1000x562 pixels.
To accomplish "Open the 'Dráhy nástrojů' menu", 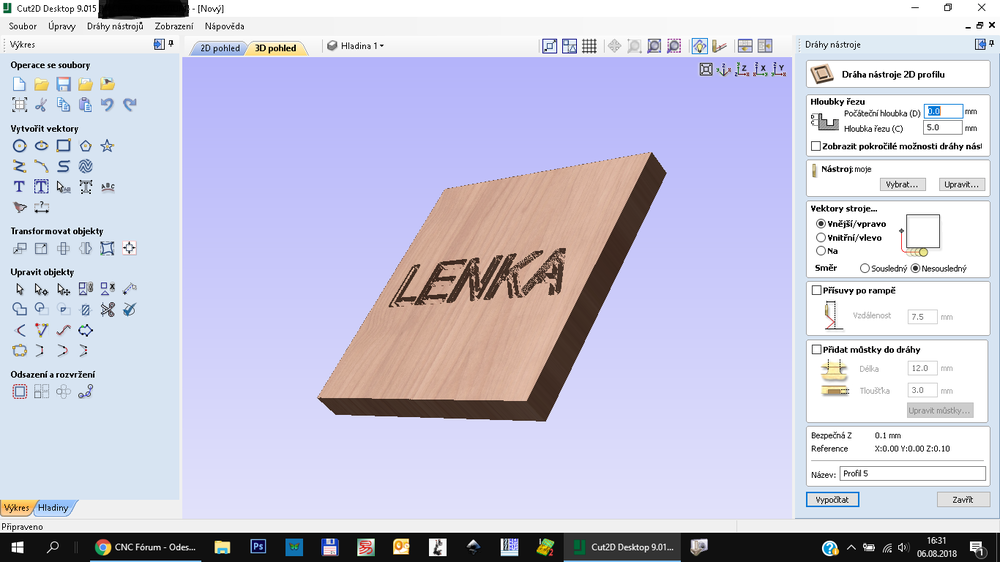I will point(115,26).
